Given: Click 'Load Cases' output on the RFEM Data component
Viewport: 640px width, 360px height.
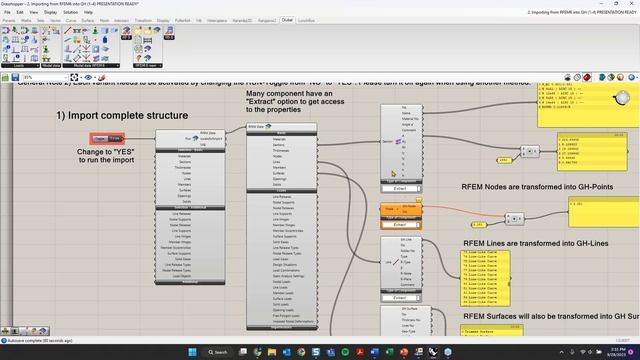Looking at the screenshot, I should click(280, 259).
